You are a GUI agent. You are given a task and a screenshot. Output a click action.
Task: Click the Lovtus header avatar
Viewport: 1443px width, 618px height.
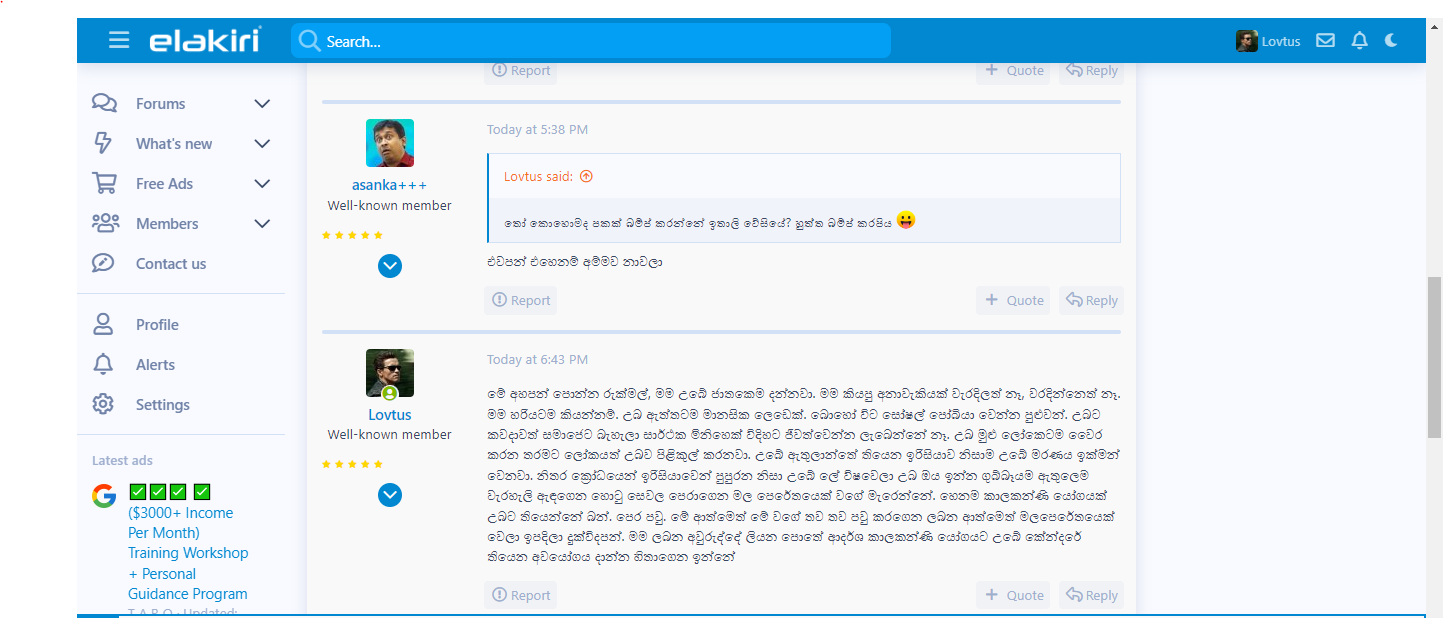pos(1246,41)
